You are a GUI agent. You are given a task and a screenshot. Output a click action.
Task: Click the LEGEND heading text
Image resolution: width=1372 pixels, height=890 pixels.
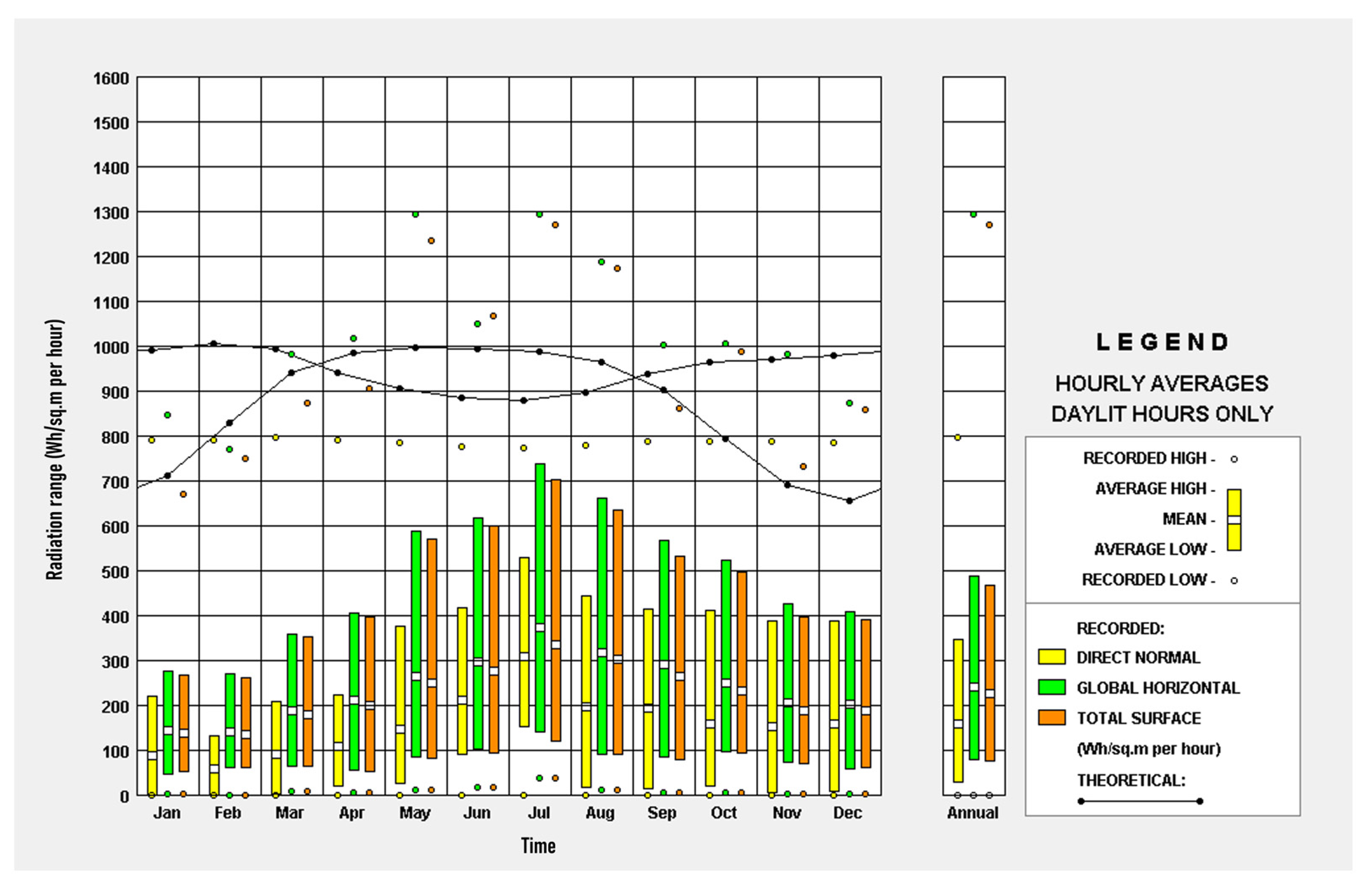tap(1162, 342)
